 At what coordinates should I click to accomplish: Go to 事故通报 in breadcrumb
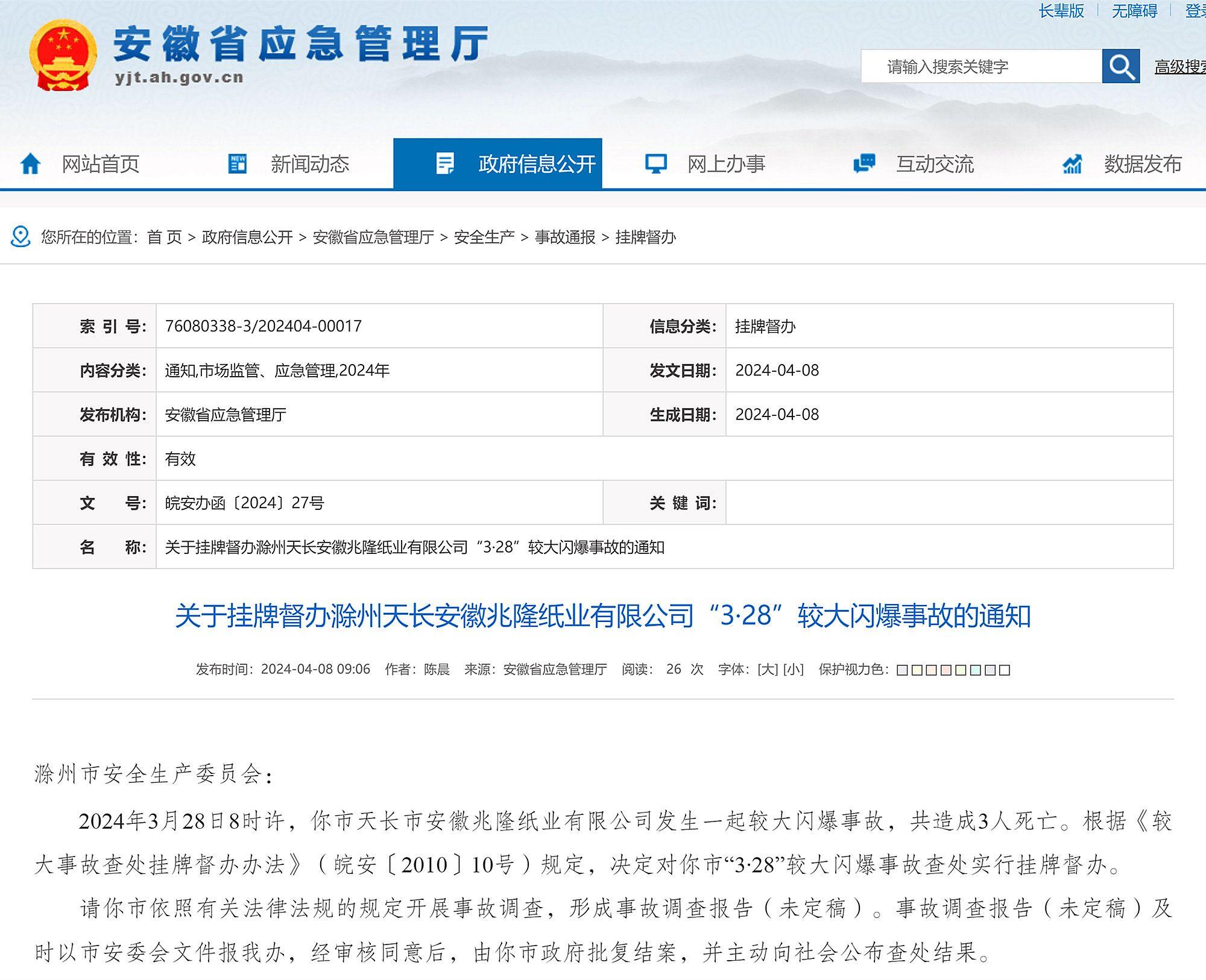564,237
